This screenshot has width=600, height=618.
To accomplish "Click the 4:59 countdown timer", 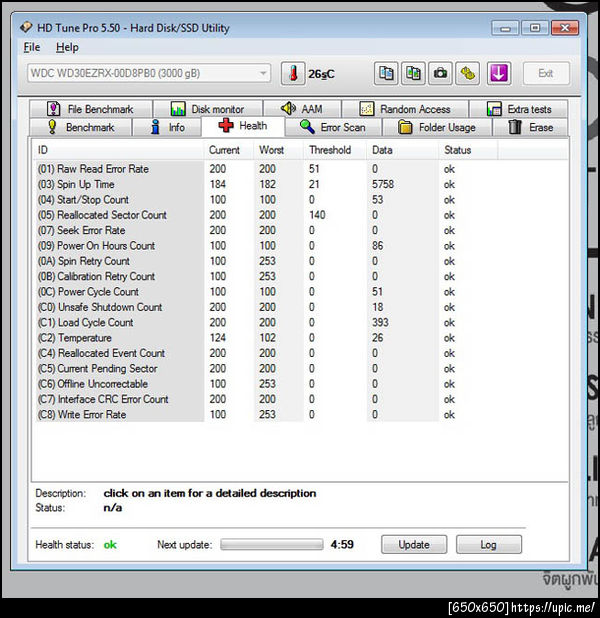I will [x=342, y=544].
